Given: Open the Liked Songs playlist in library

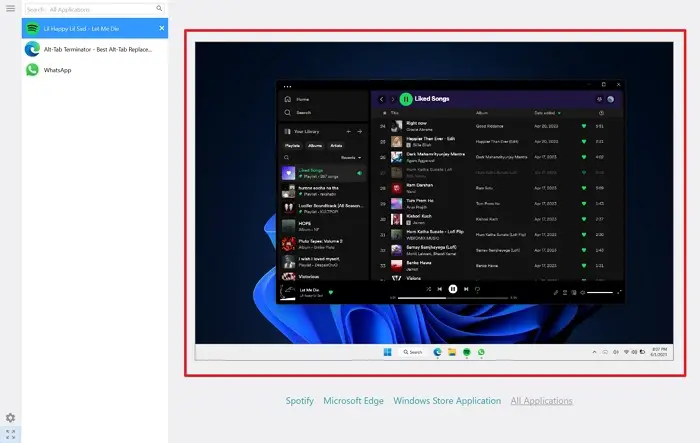Looking at the screenshot, I should (x=324, y=173).
